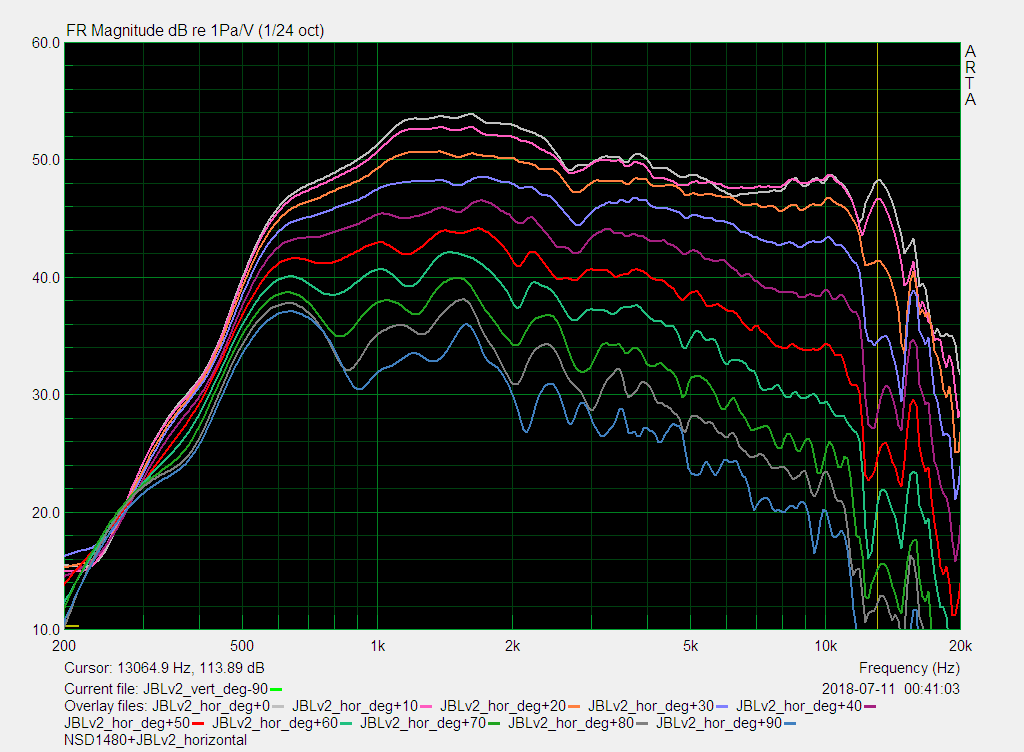Click the '200' frequency axis label

point(64,646)
